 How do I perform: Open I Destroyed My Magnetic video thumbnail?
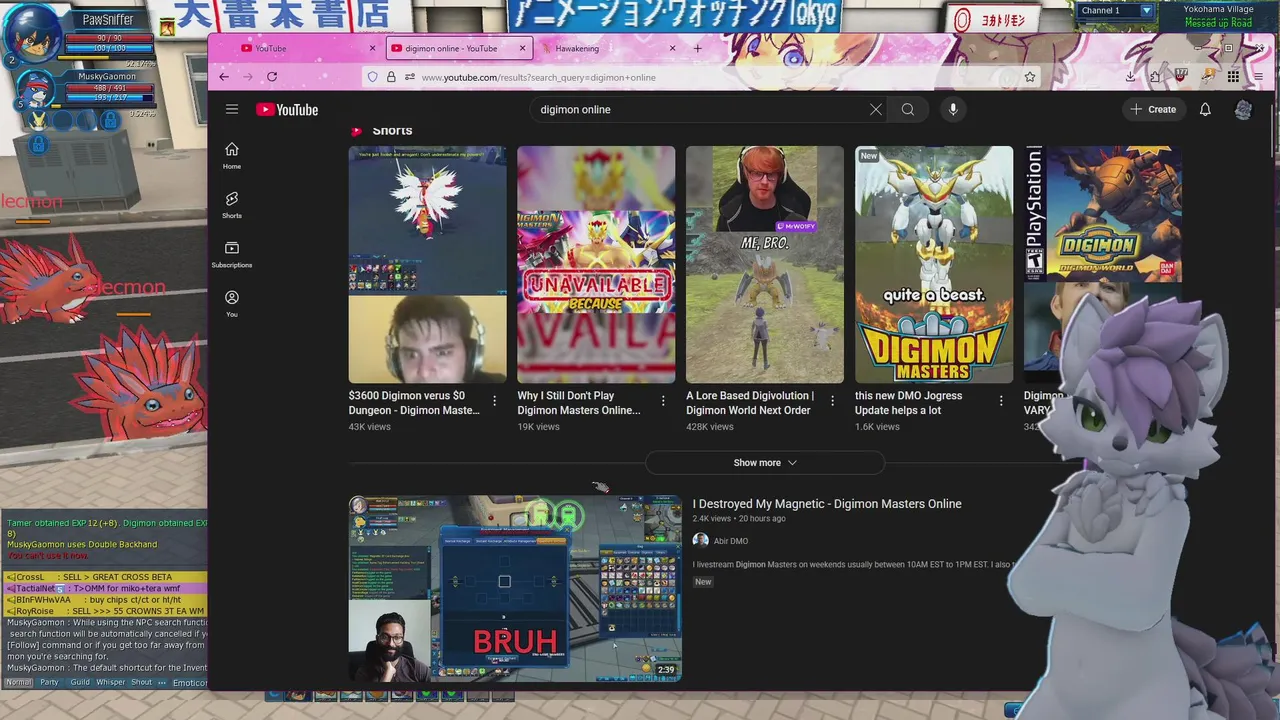[x=515, y=589]
